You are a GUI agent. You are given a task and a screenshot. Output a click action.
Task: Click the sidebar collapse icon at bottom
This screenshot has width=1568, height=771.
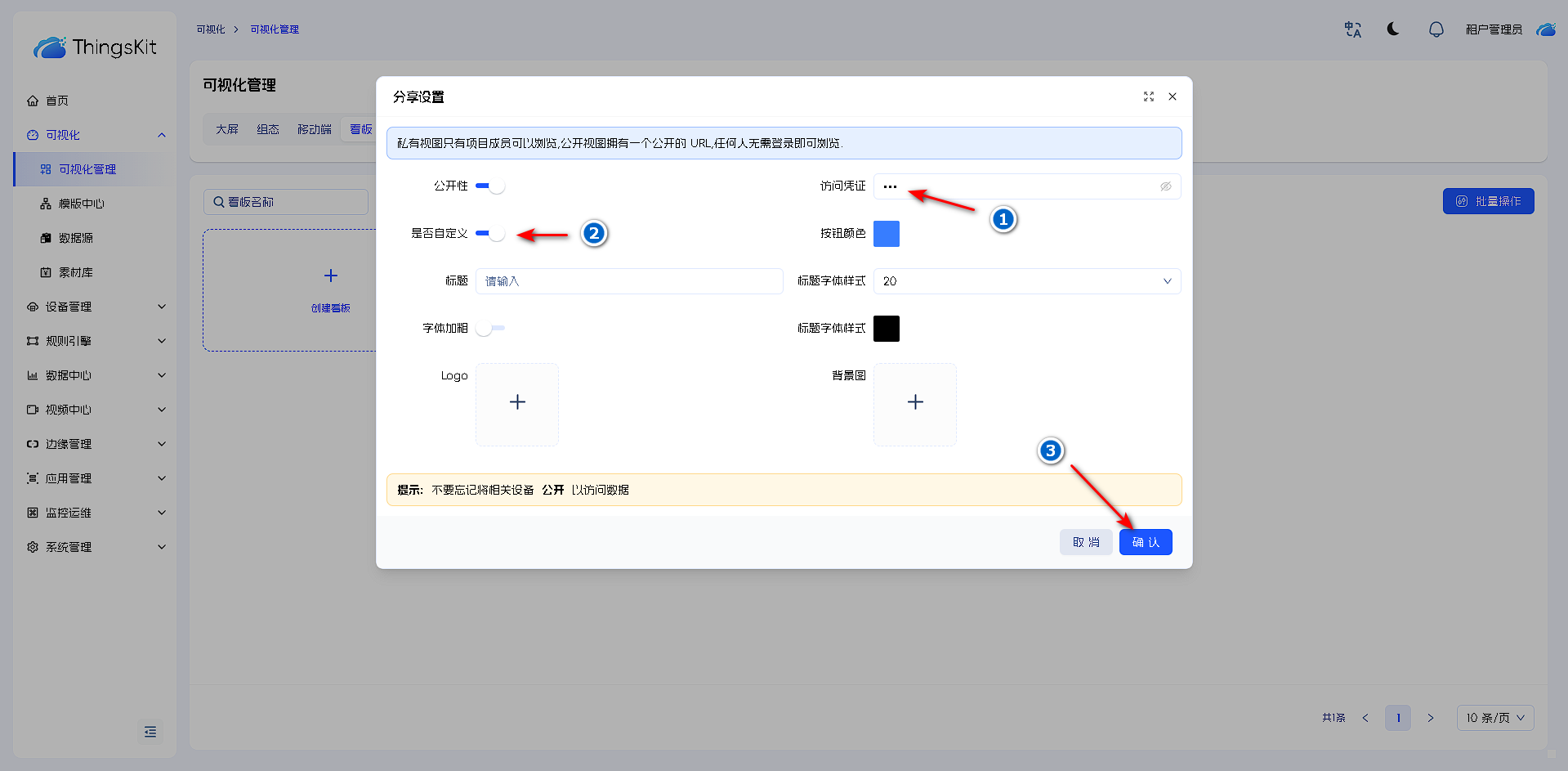tap(150, 732)
